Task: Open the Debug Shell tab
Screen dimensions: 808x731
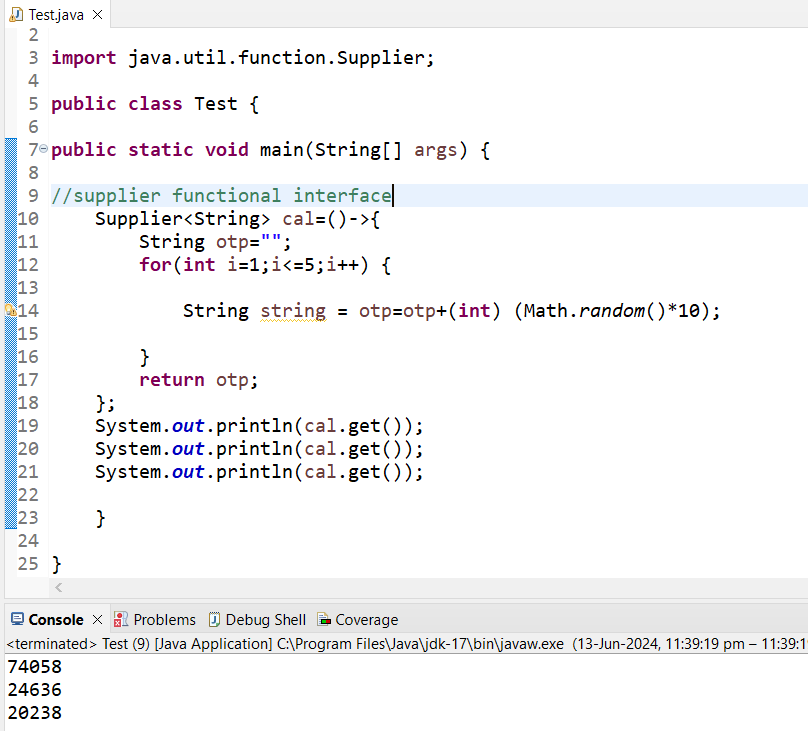Action: click(x=265, y=619)
